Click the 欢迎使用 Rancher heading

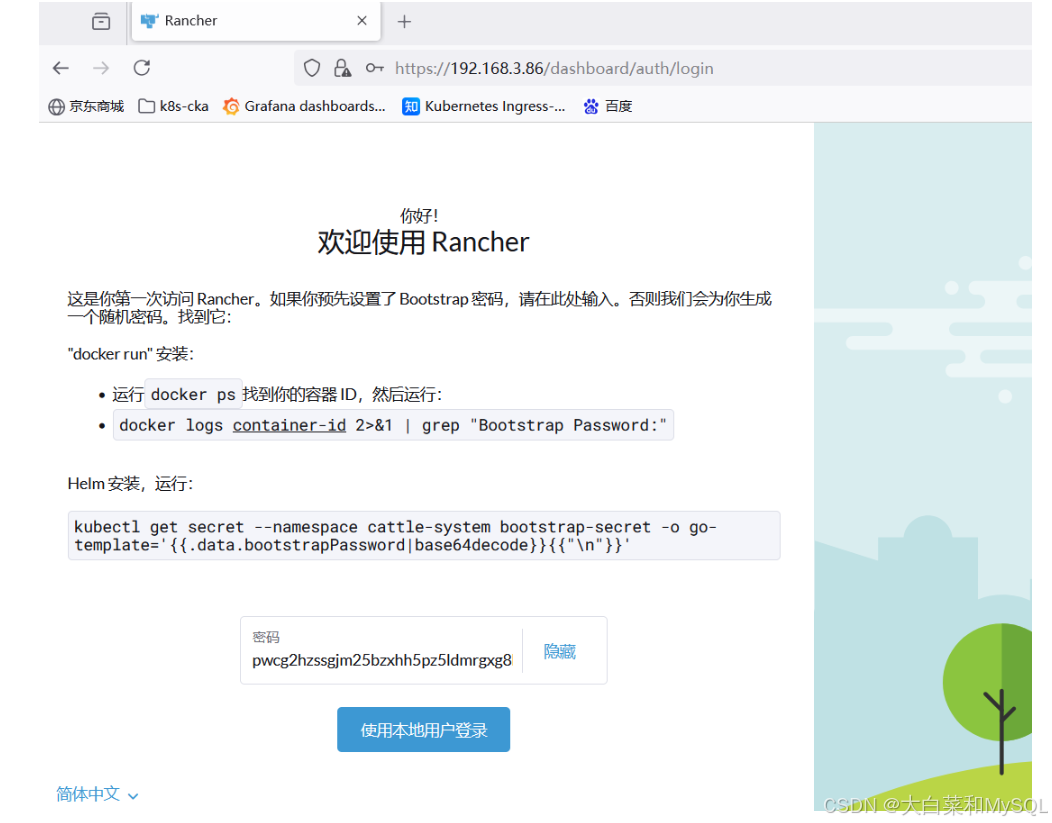click(x=423, y=242)
